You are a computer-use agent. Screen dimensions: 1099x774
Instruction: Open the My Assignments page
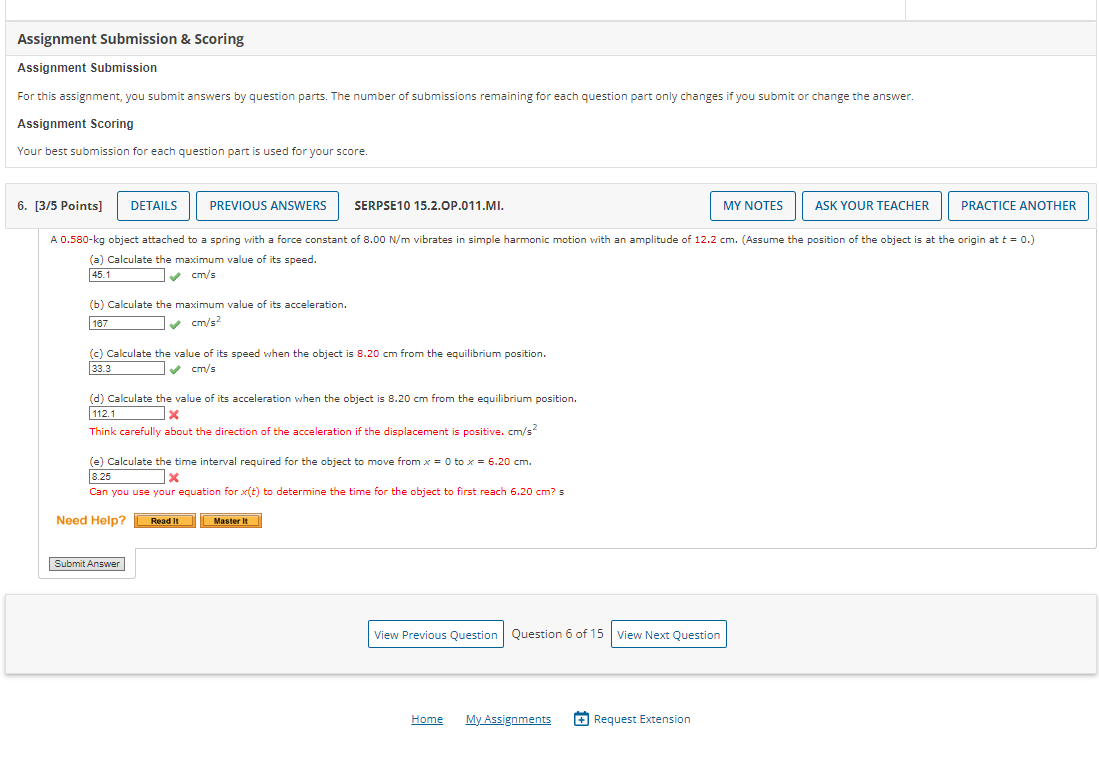508,718
